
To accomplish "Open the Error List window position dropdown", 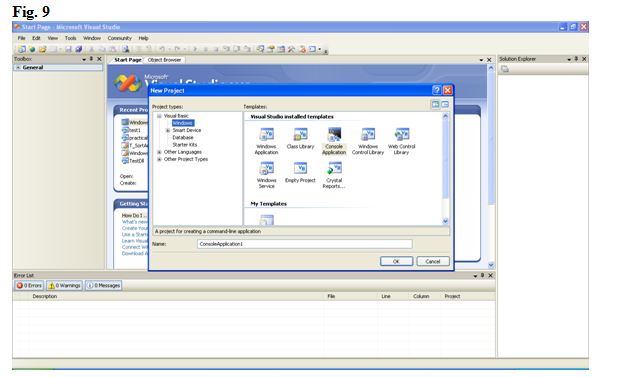I will pos(475,276).
